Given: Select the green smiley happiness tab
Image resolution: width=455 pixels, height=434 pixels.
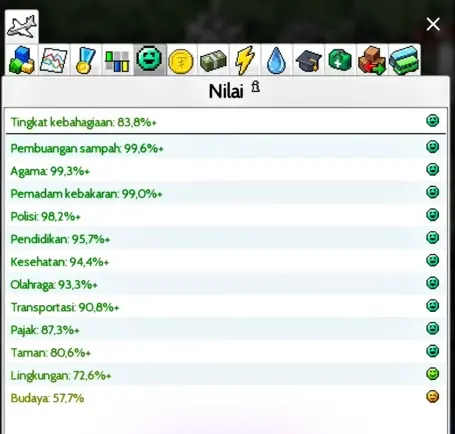Looking at the screenshot, I should click(x=149, y=59).
